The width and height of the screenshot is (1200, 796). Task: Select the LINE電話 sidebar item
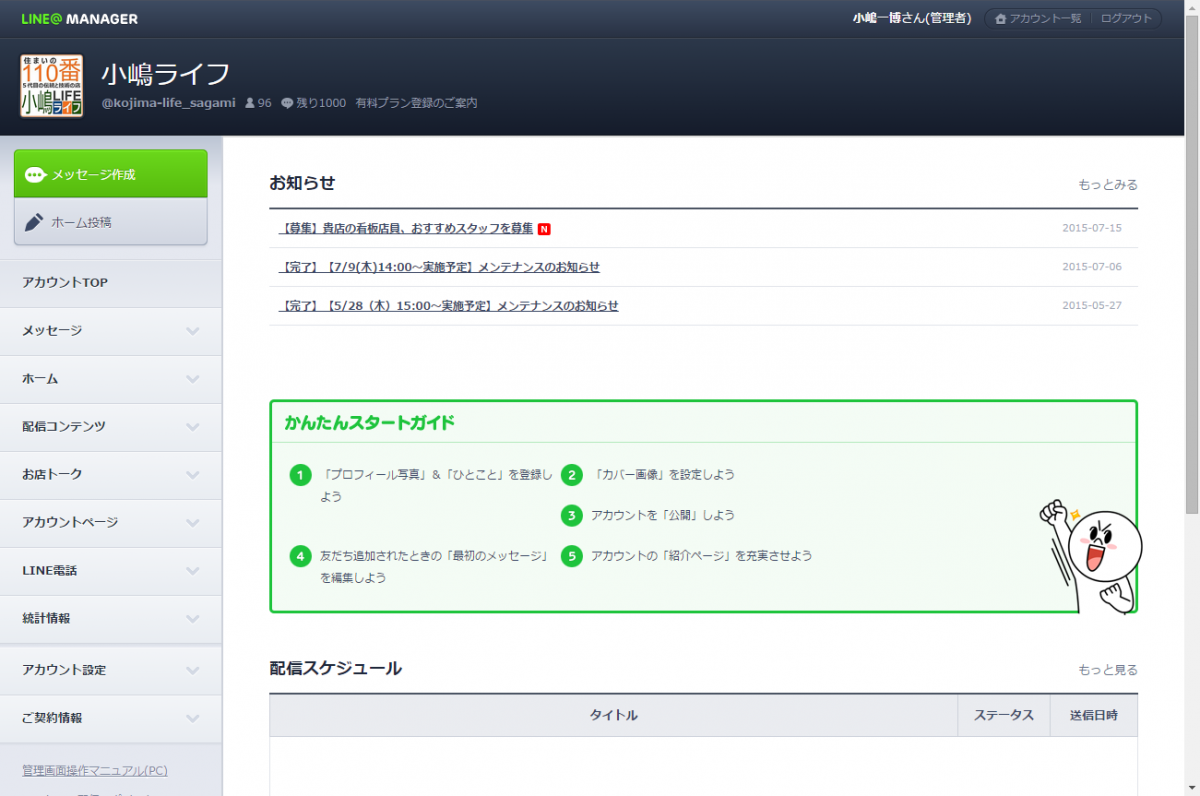coord(111,571)
